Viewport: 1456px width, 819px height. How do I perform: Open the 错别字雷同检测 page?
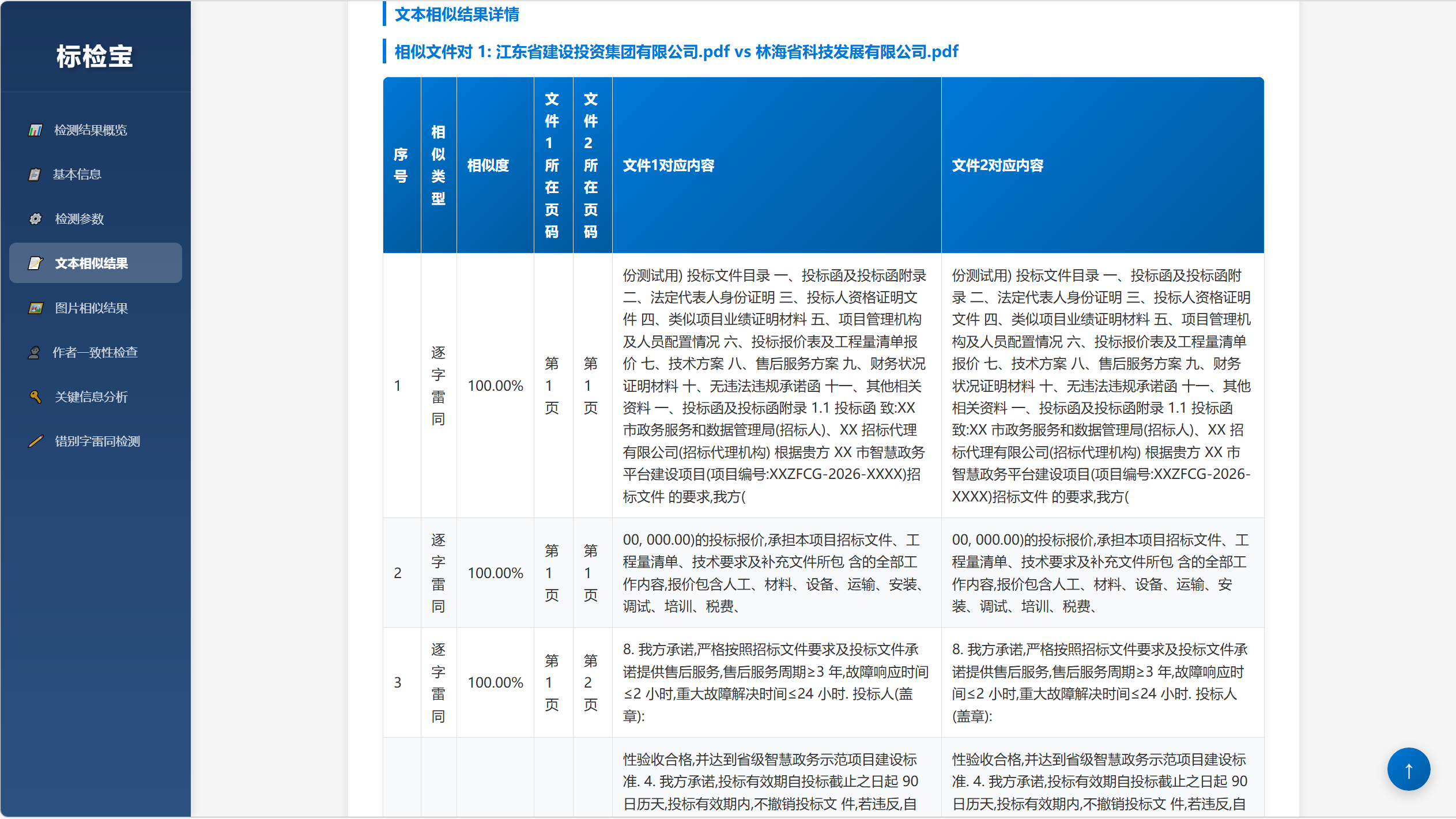(97, 441)
